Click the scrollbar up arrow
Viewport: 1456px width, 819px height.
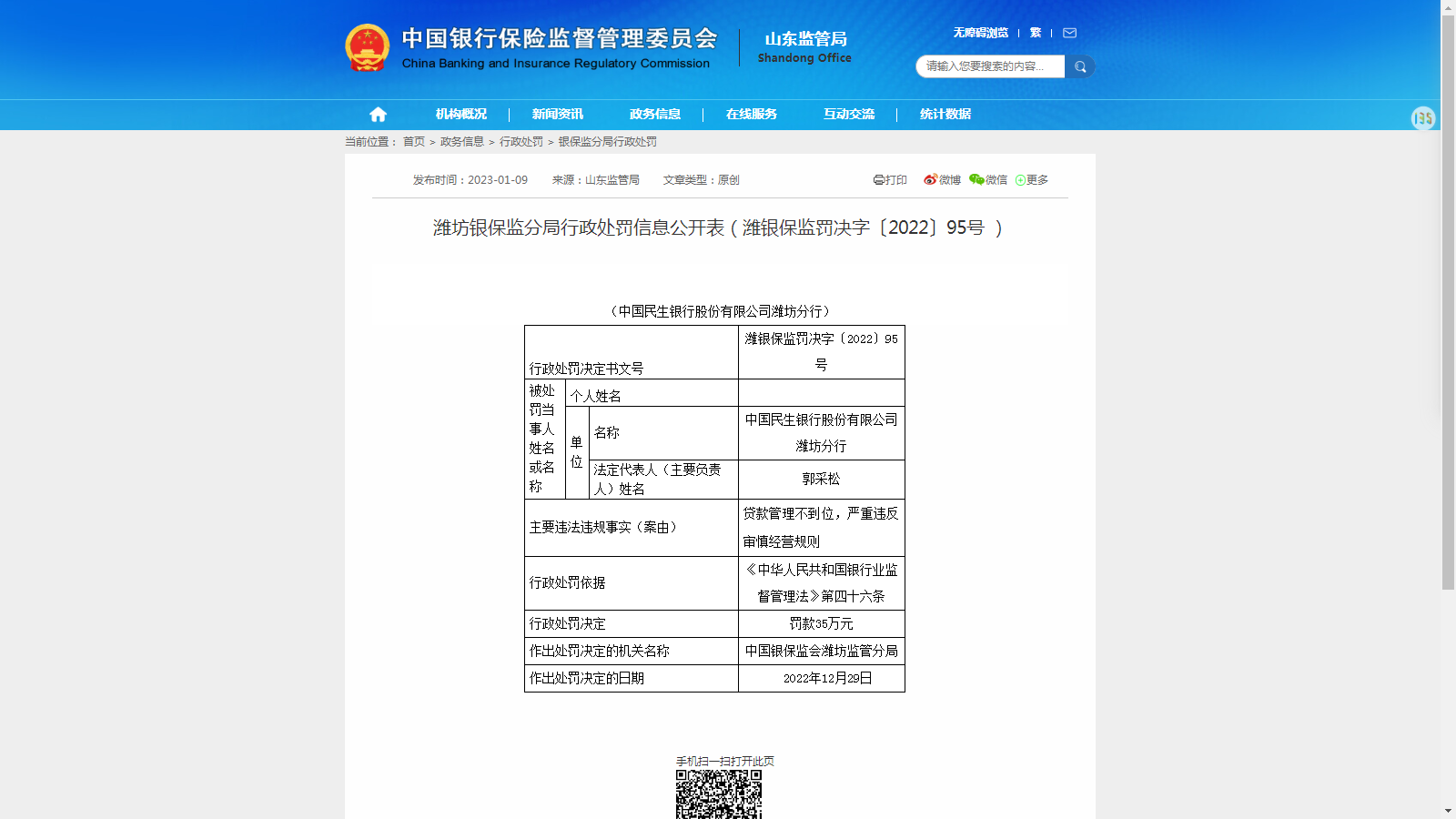1448,7
